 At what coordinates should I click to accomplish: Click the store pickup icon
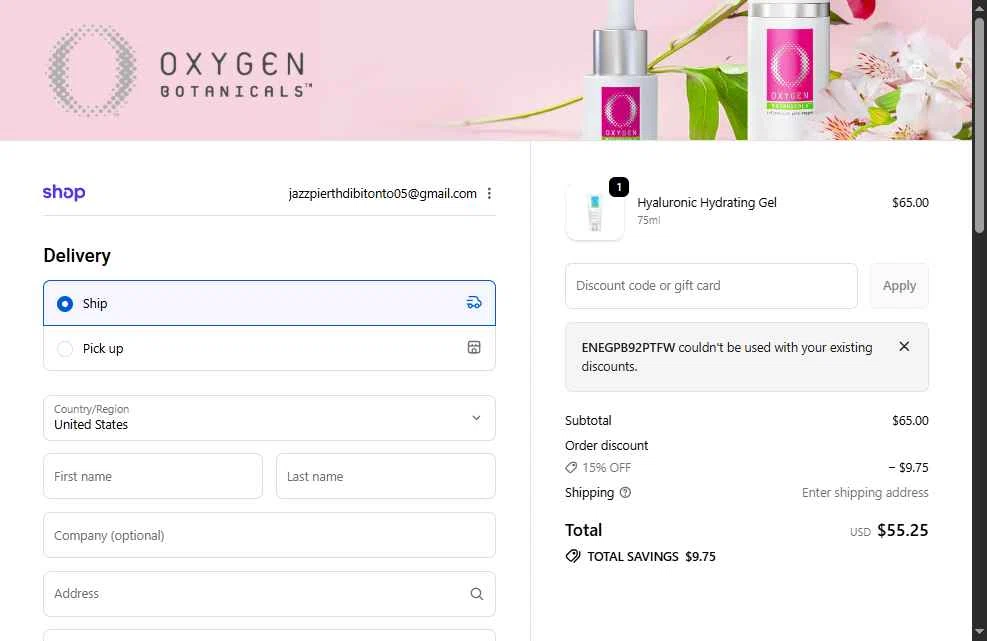coord(474,348)
